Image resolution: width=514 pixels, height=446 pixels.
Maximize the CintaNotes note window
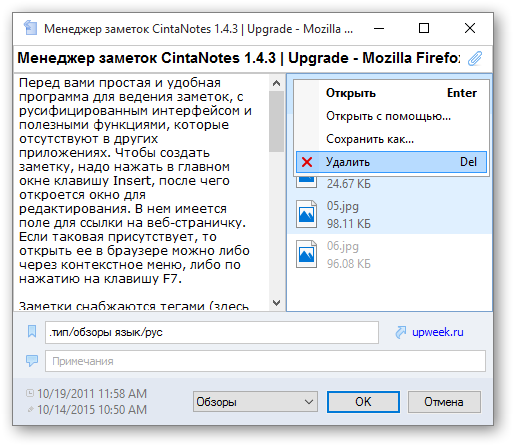tap(424, 28)
